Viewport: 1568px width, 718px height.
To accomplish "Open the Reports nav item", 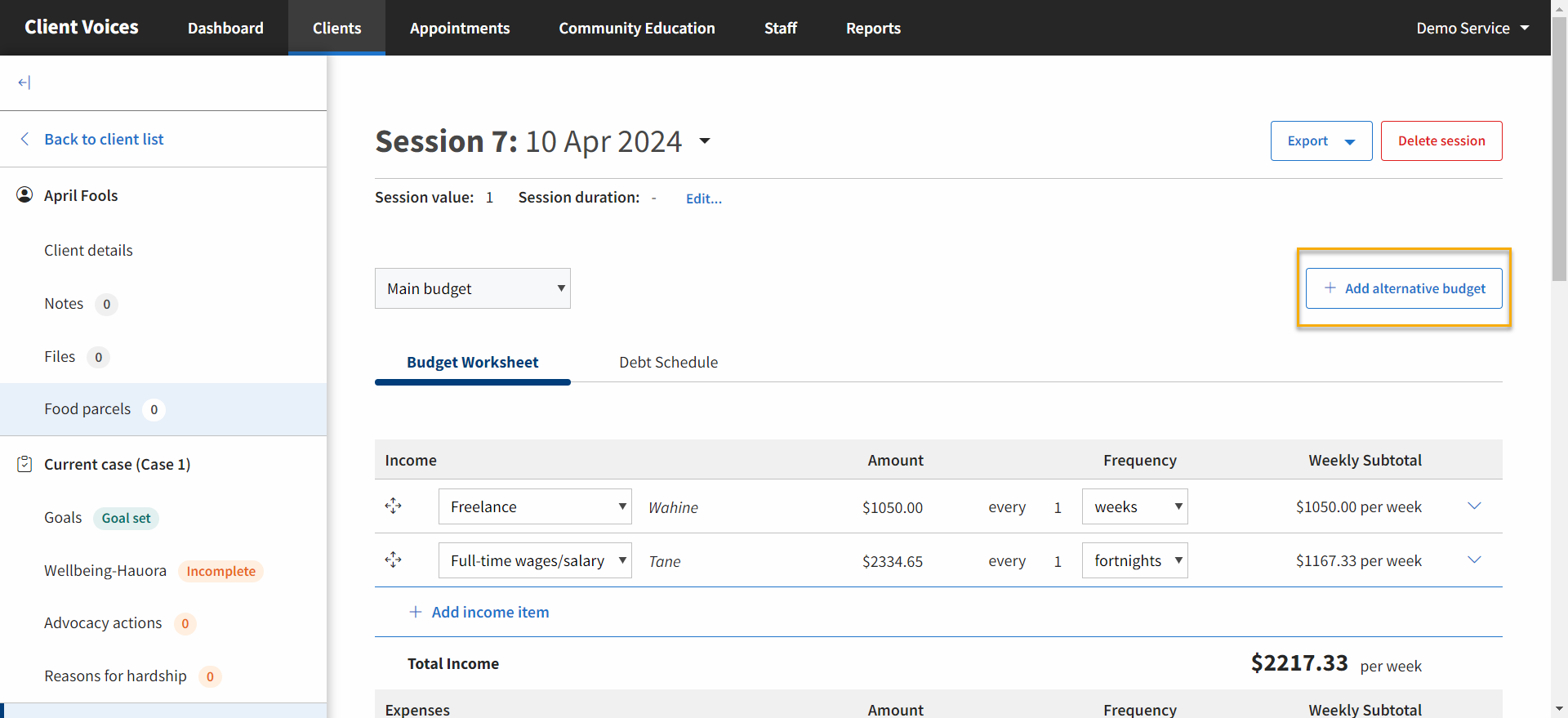I will [873, 28].
